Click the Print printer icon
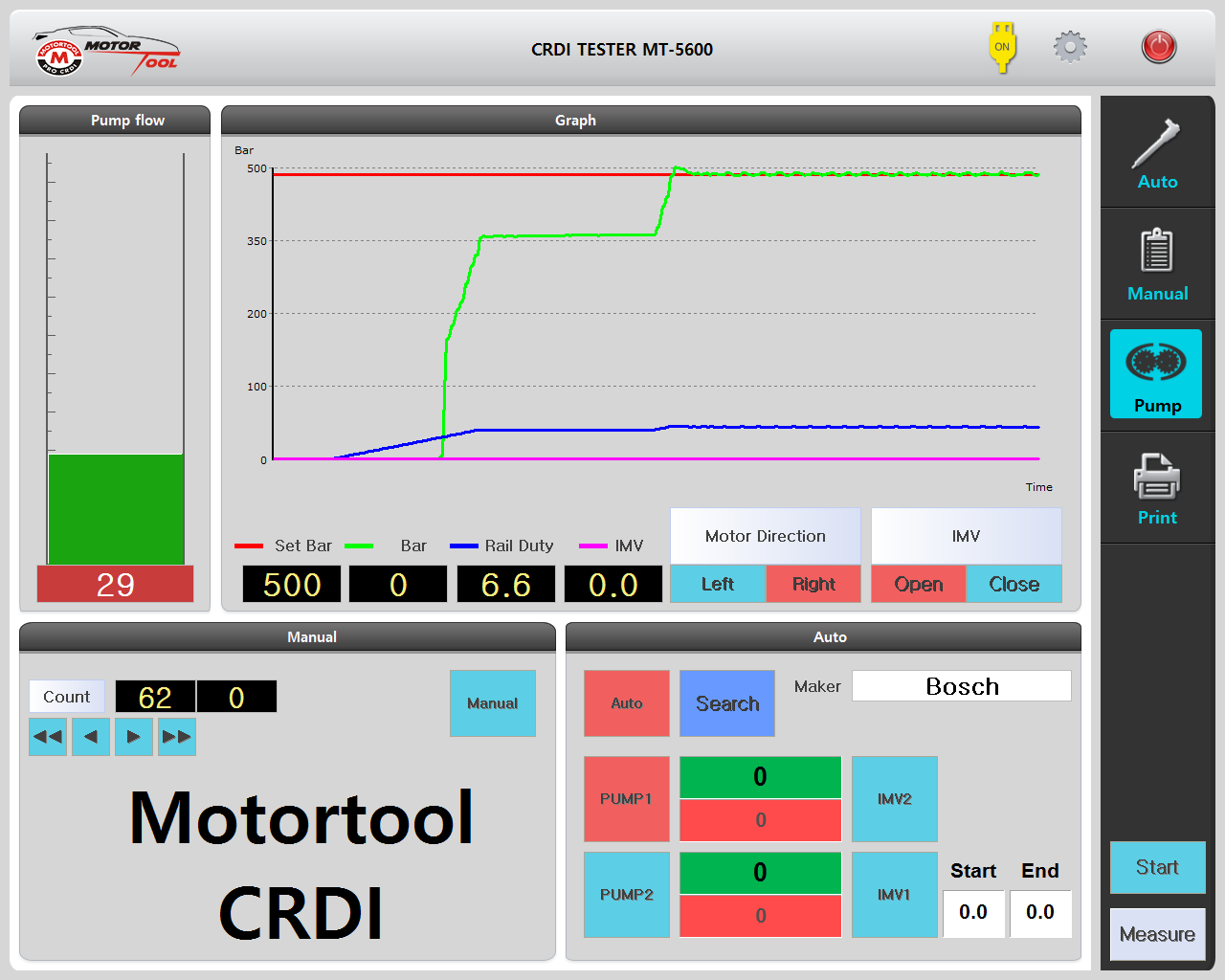Image resolution: width=1225 pixels, height=980 pixels. click(1157, 488)
